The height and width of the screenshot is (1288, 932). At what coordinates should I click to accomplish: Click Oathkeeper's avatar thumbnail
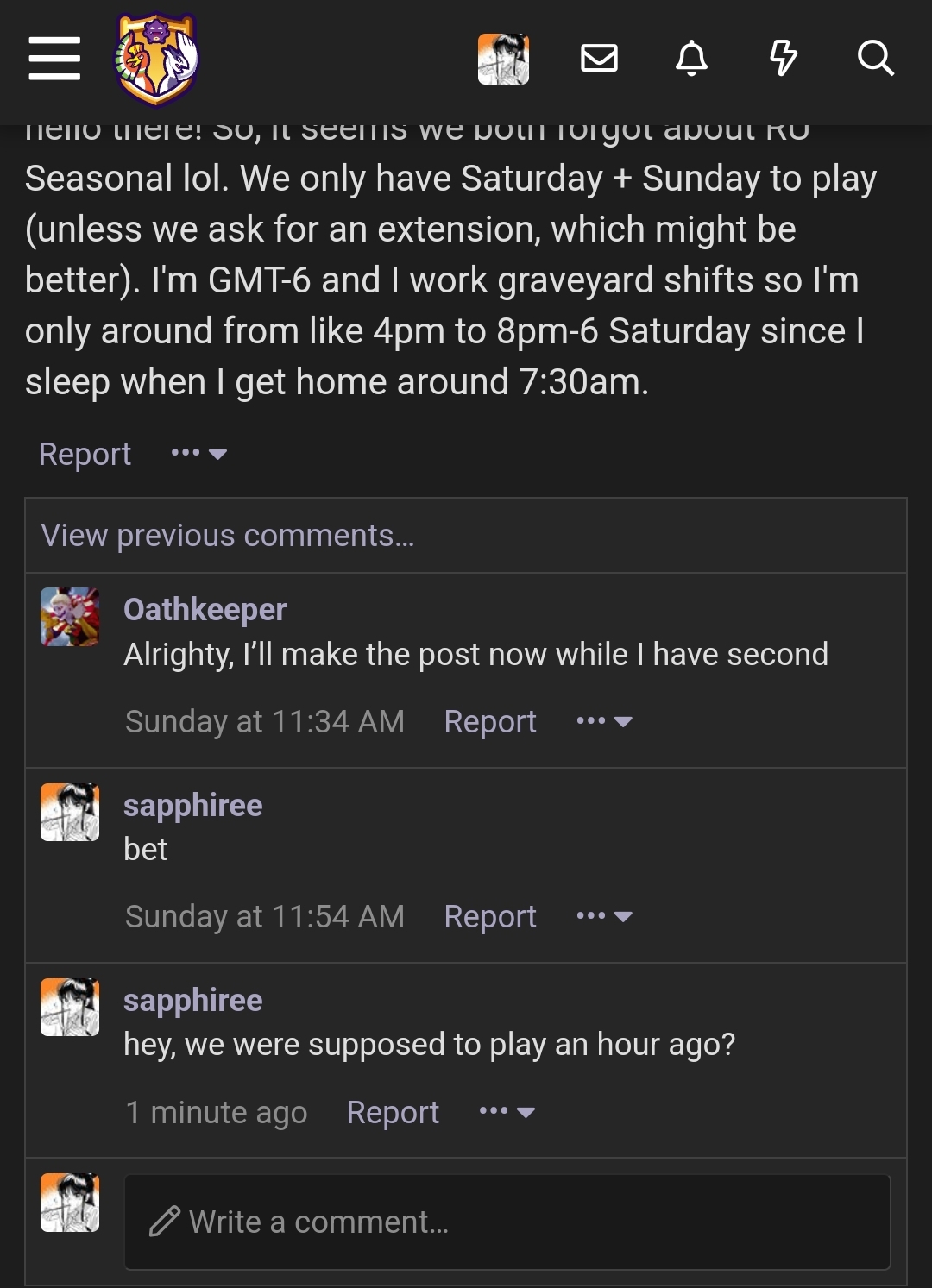coord(70,617)
